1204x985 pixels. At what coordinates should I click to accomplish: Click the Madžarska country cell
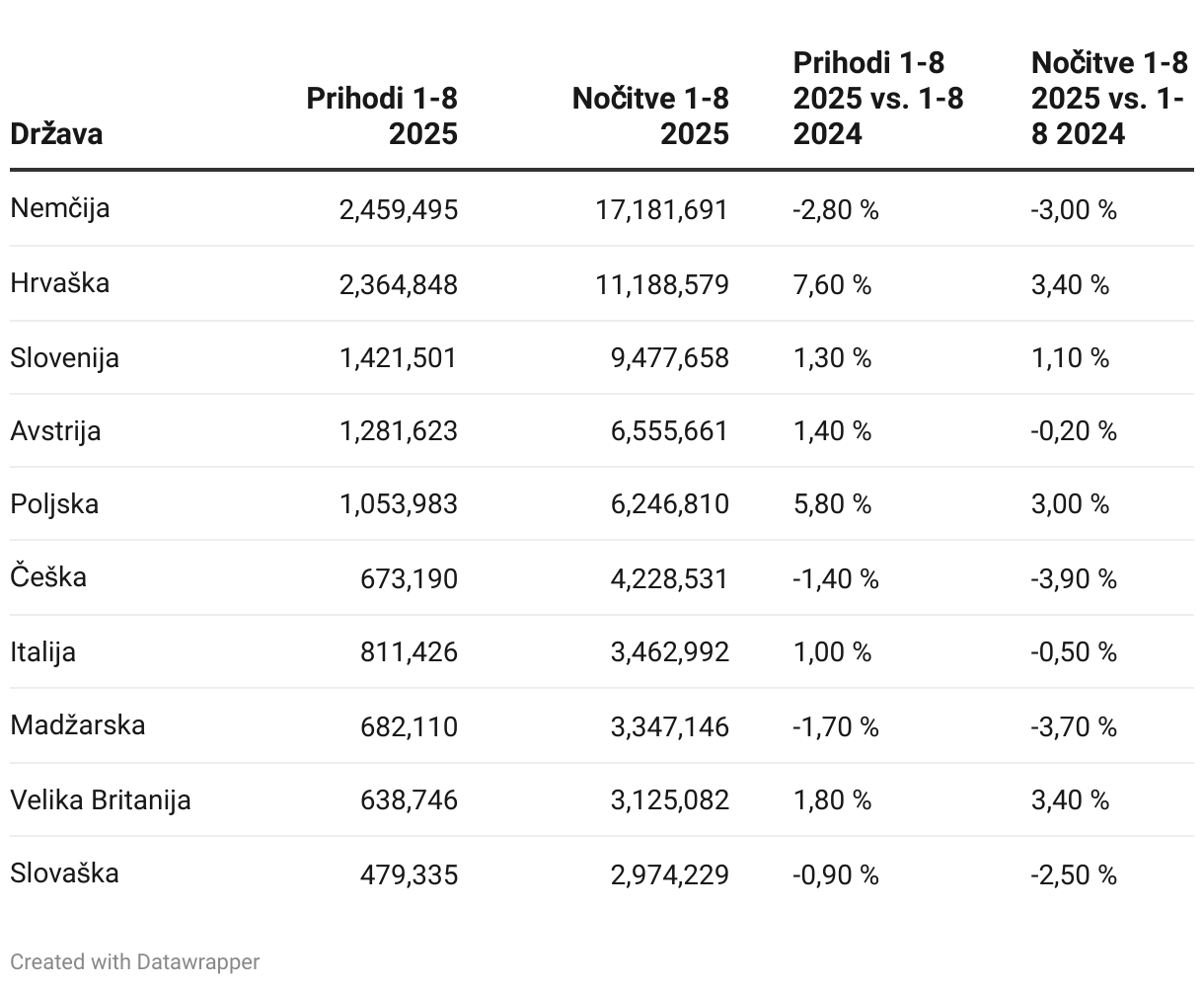[78, 725]
